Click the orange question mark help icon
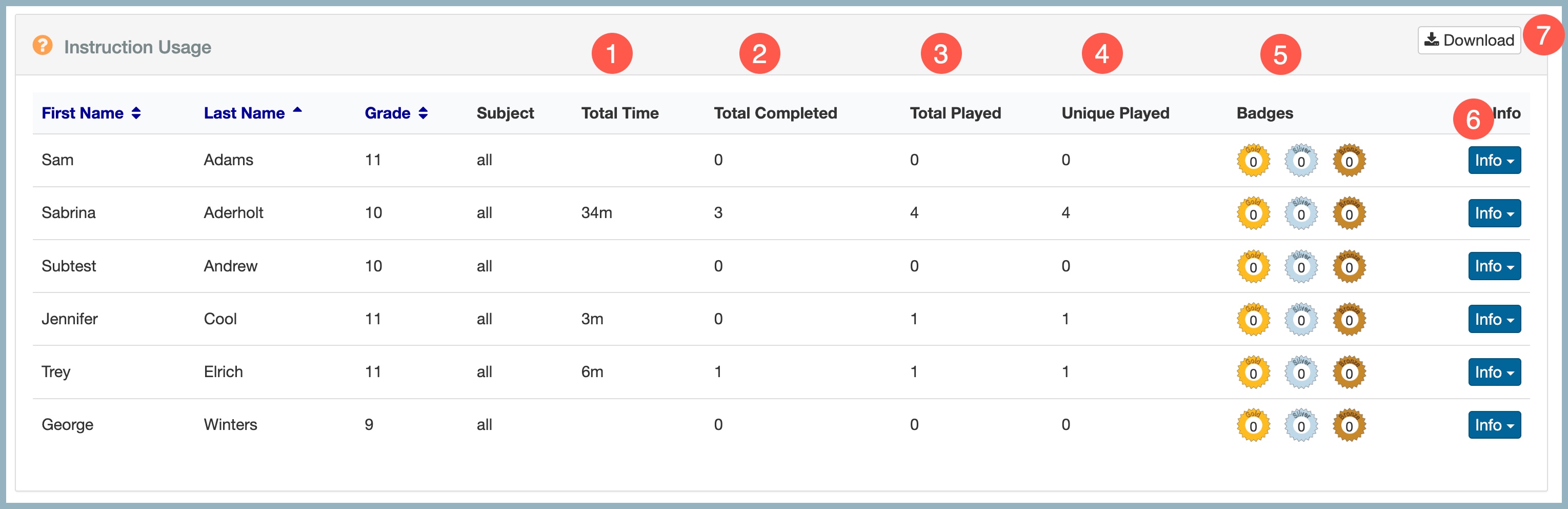The image size is (1568, 509). tap(42, 46)
